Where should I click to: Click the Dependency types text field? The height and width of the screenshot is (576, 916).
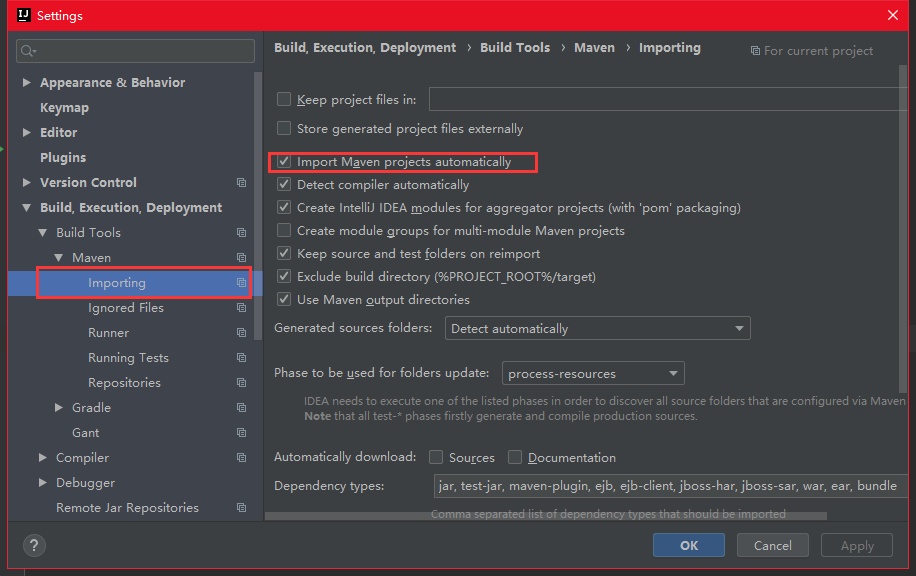[670, 486]
